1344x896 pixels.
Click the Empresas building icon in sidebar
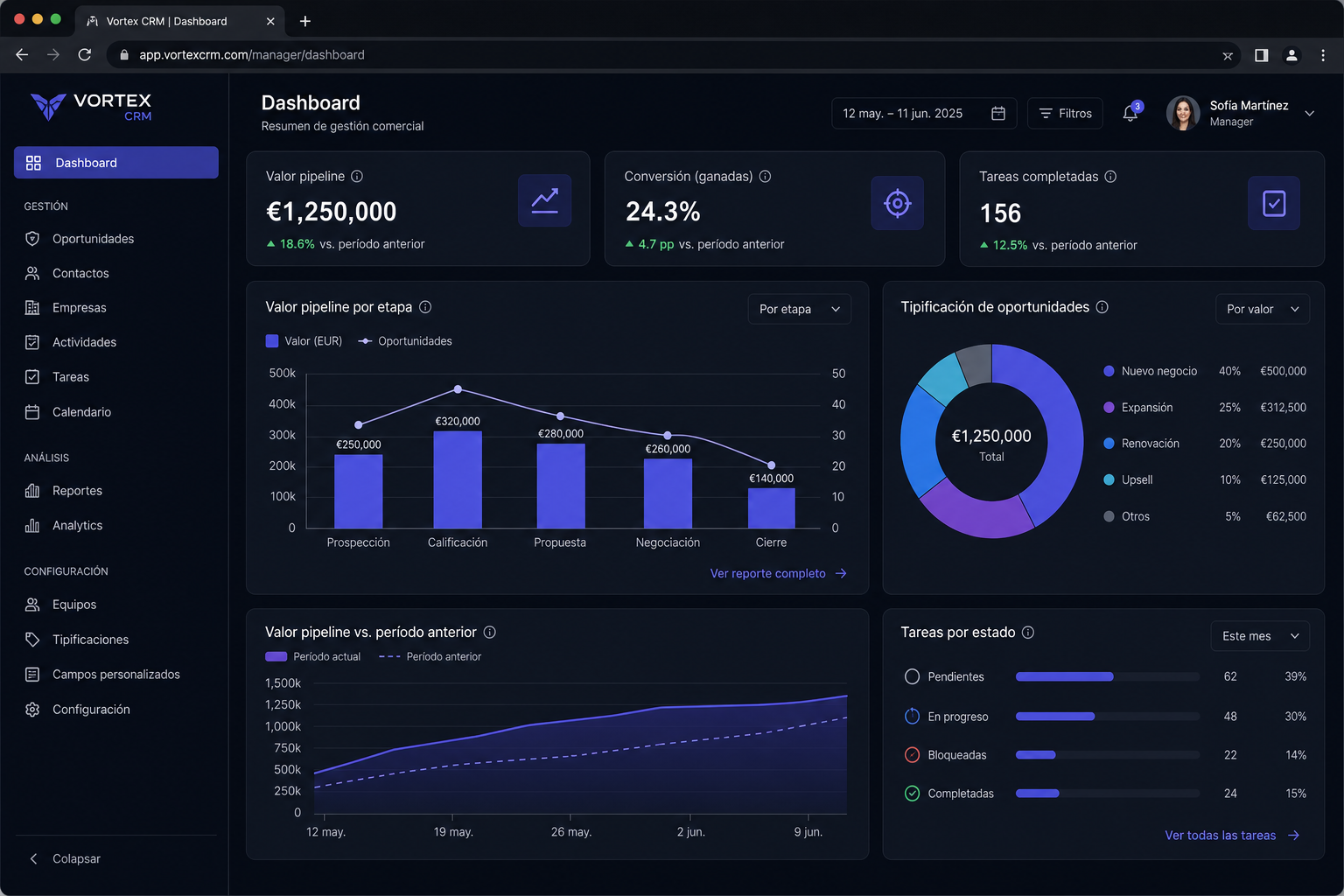tap(32, 308)
